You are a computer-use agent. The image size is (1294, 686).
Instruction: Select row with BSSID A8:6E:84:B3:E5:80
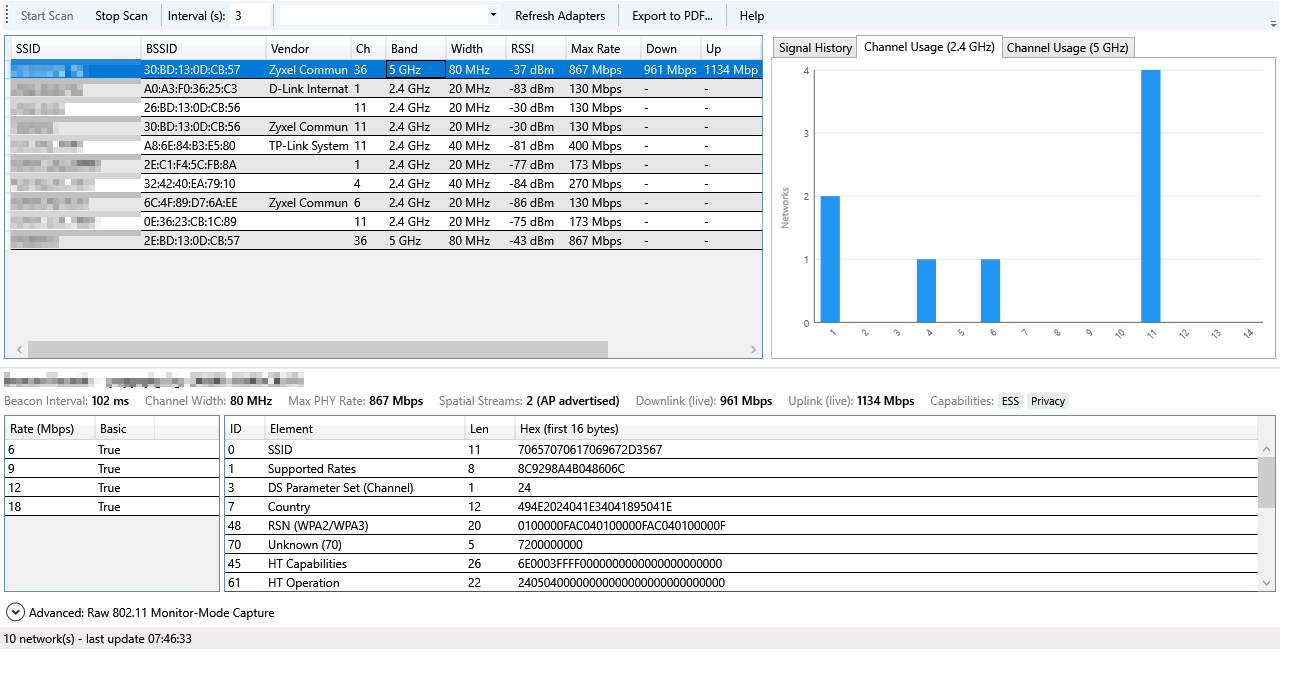pyautogui.click(x=386, y=146)
